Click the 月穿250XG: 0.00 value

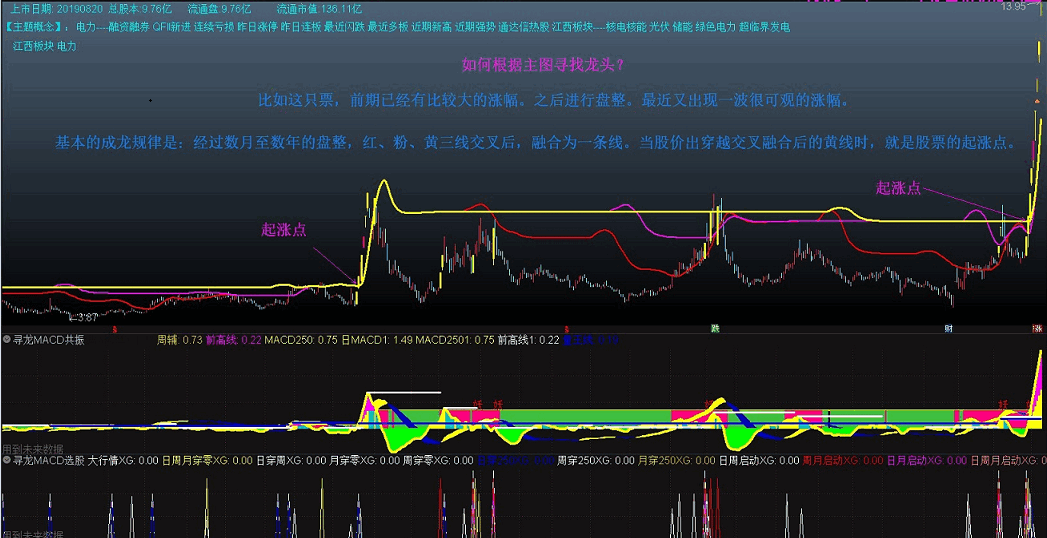pos(676,461)
